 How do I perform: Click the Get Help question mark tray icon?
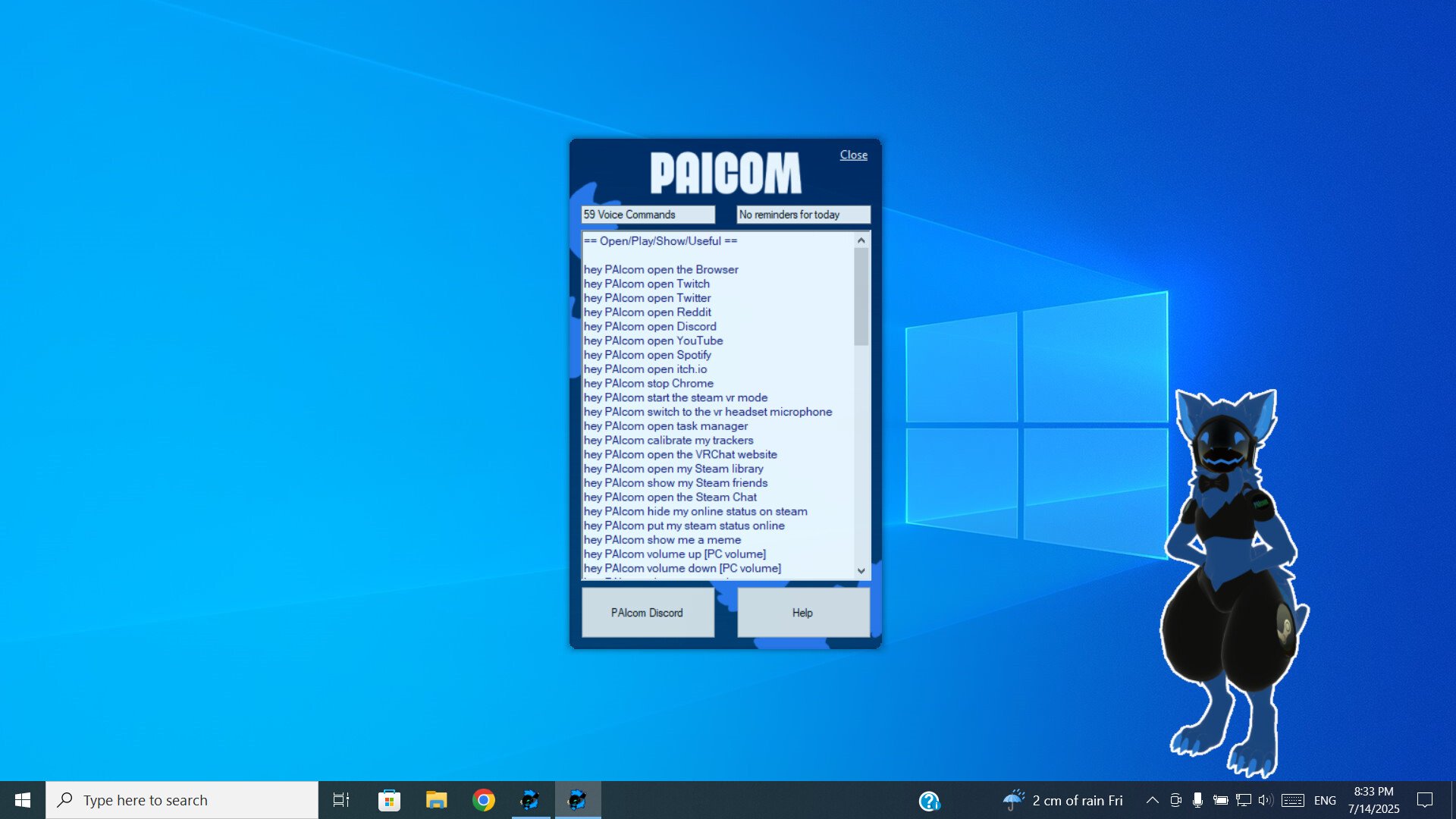coord(929,801)
